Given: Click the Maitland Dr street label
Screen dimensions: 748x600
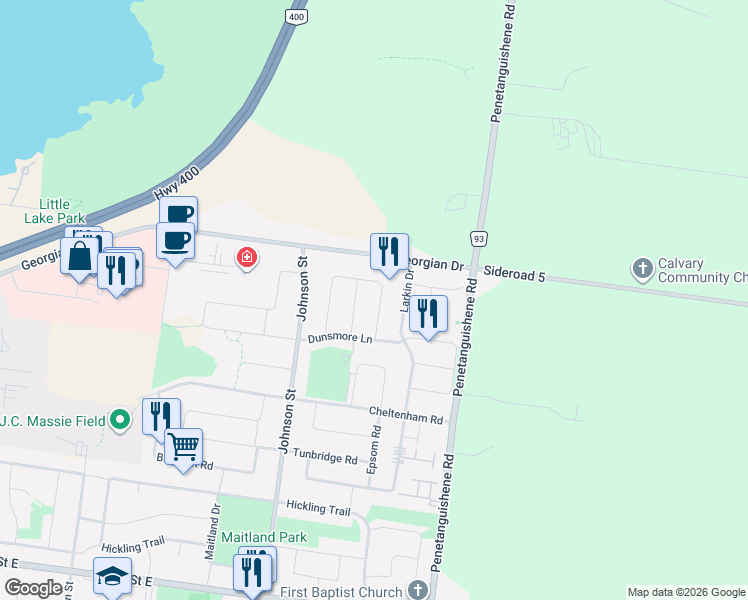Looking at the screenshot, I should (x=213, y=532).
